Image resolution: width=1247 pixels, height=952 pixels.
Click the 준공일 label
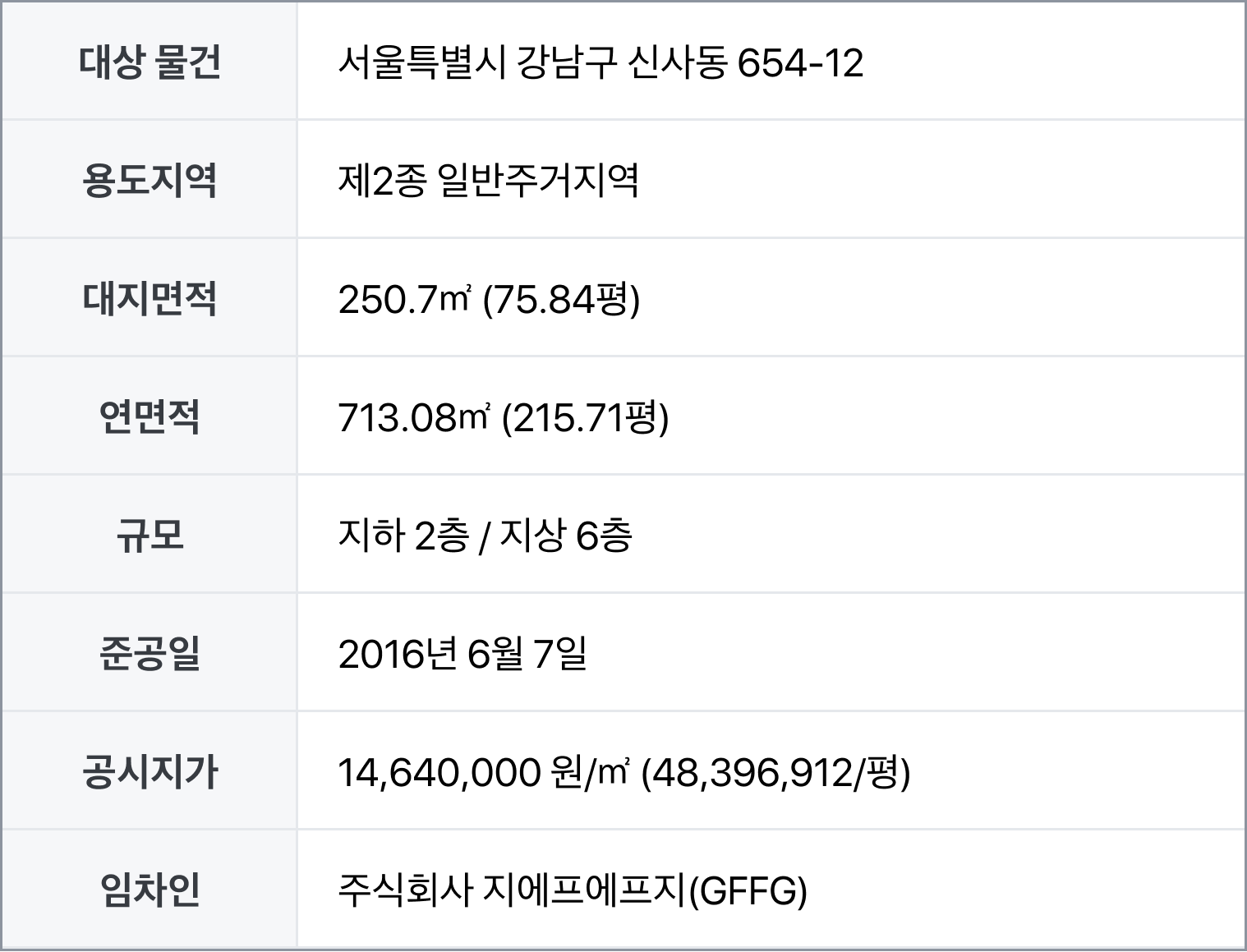point(150,653)
